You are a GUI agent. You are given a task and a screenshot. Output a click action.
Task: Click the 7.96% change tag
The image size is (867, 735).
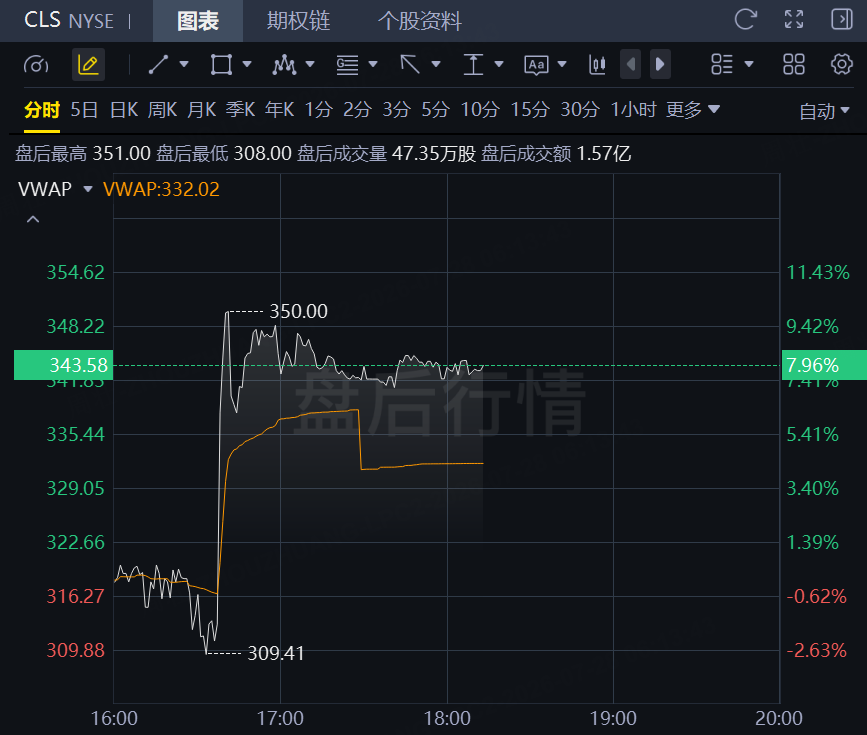824,365
